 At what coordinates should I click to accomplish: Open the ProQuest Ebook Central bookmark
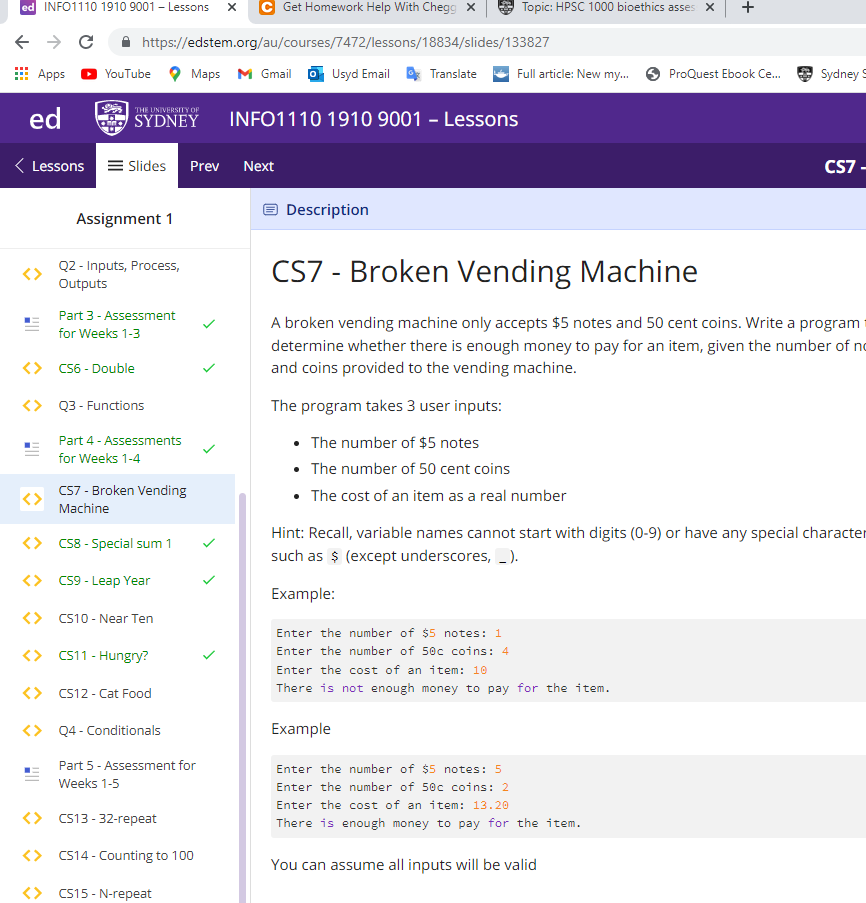pos(713,74)
